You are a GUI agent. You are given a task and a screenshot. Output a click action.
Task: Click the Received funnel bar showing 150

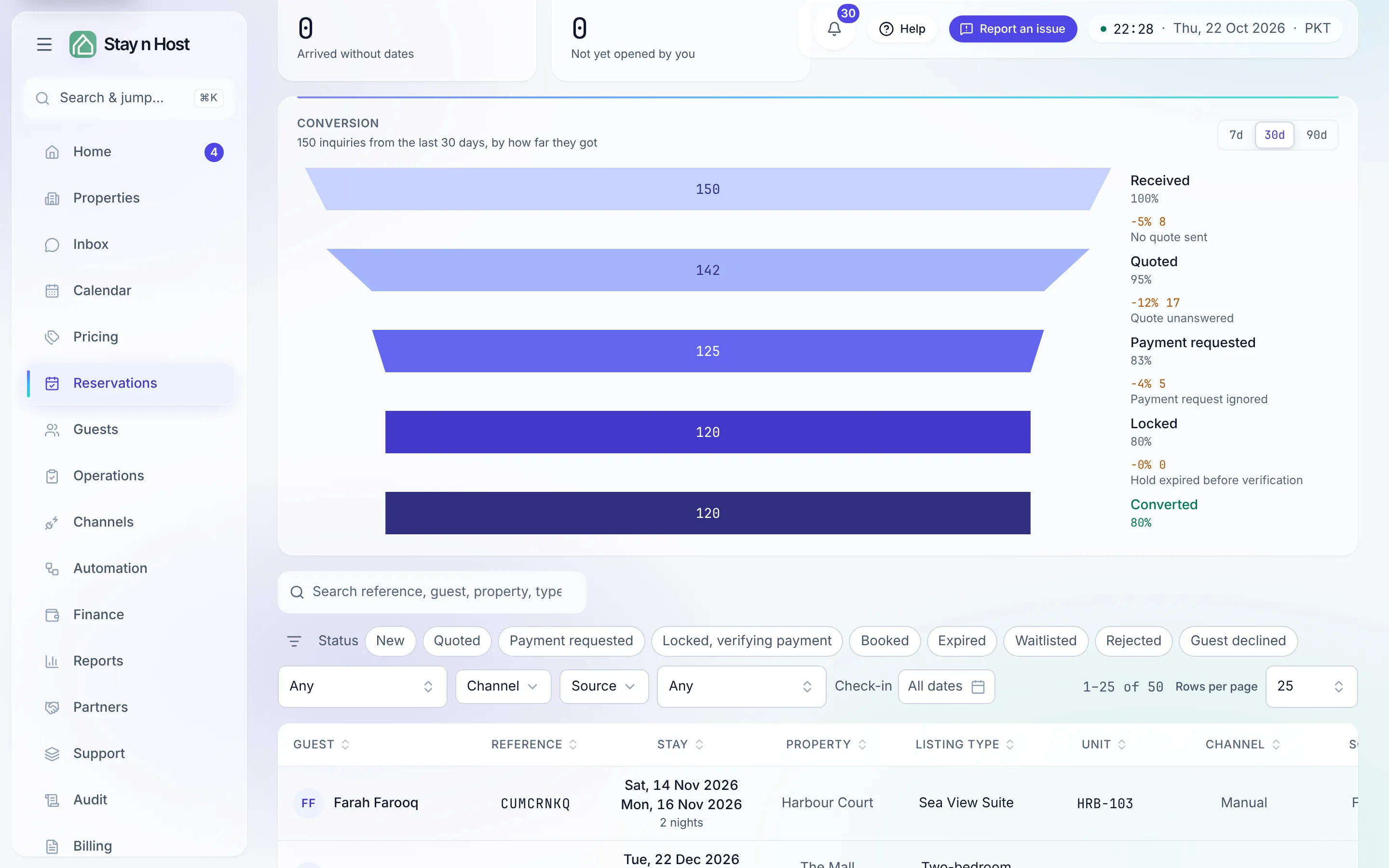tap(708, 189)
